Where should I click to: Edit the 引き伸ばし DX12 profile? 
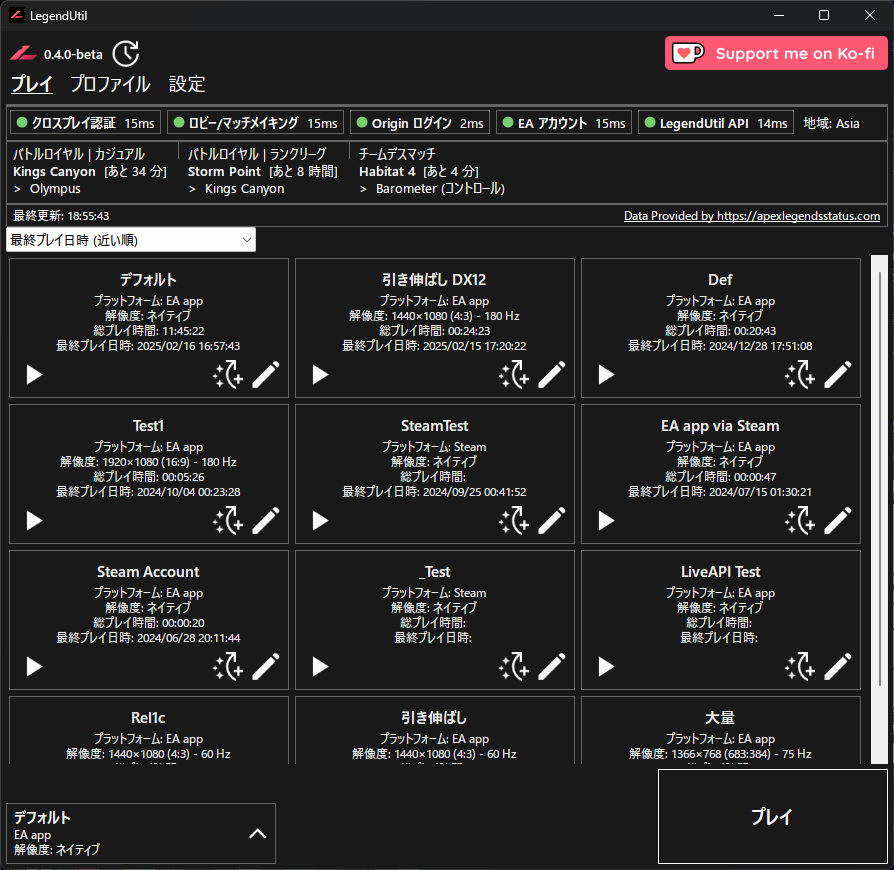(x=552, y=375)
